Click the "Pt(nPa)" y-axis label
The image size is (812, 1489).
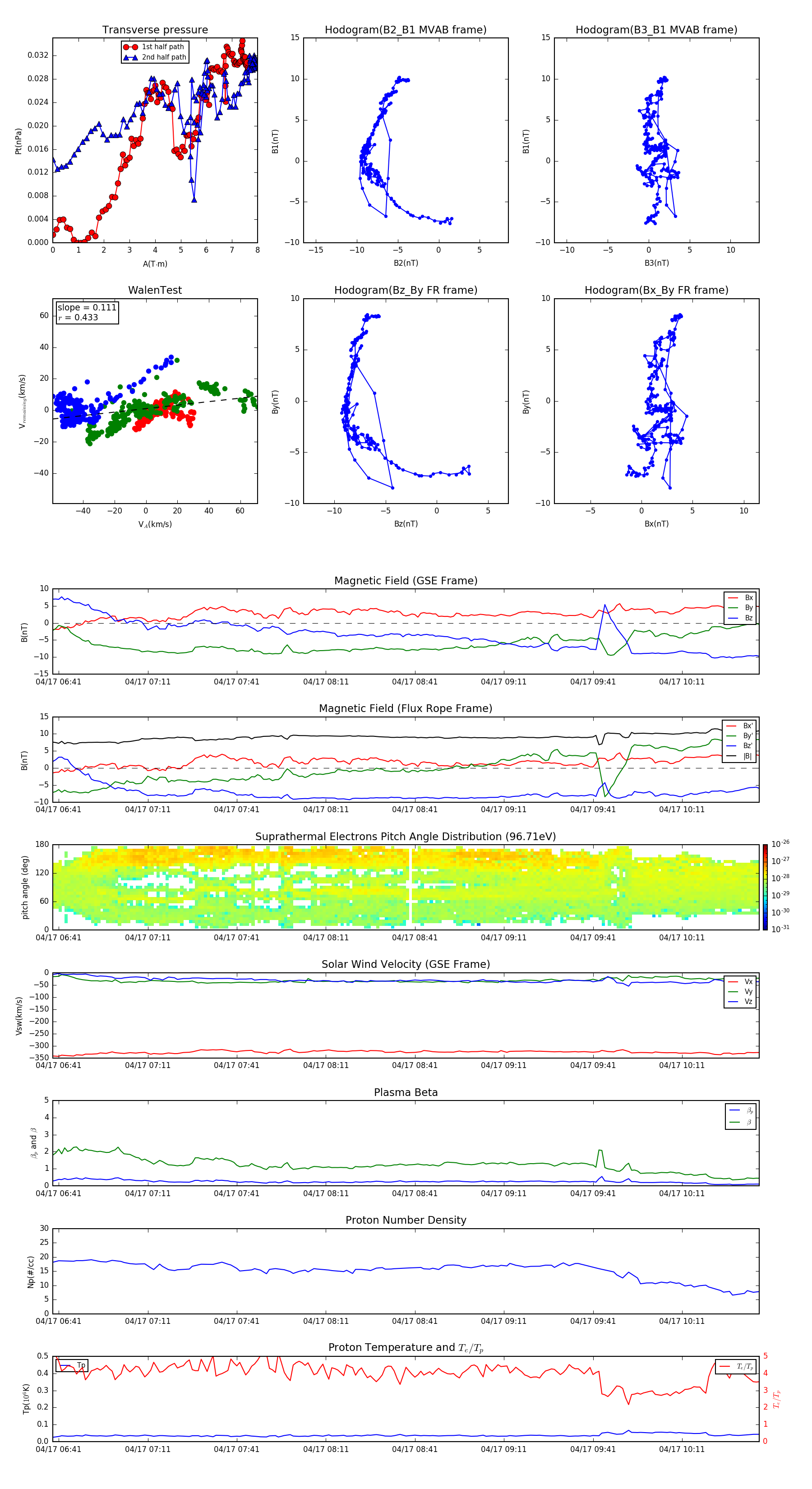click(x=18, y=141)
